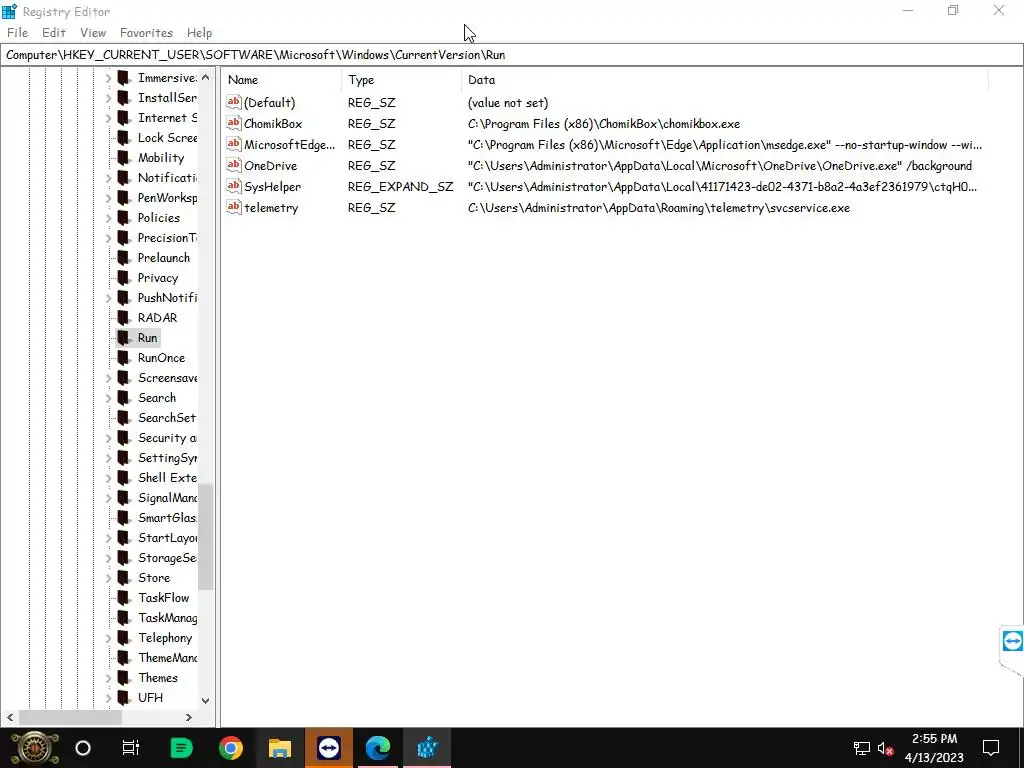The height and width of the screenshot is (768, 1024).
Task: Select the UFH tree key
Action: pyautogui.click(x=150, y=697)
